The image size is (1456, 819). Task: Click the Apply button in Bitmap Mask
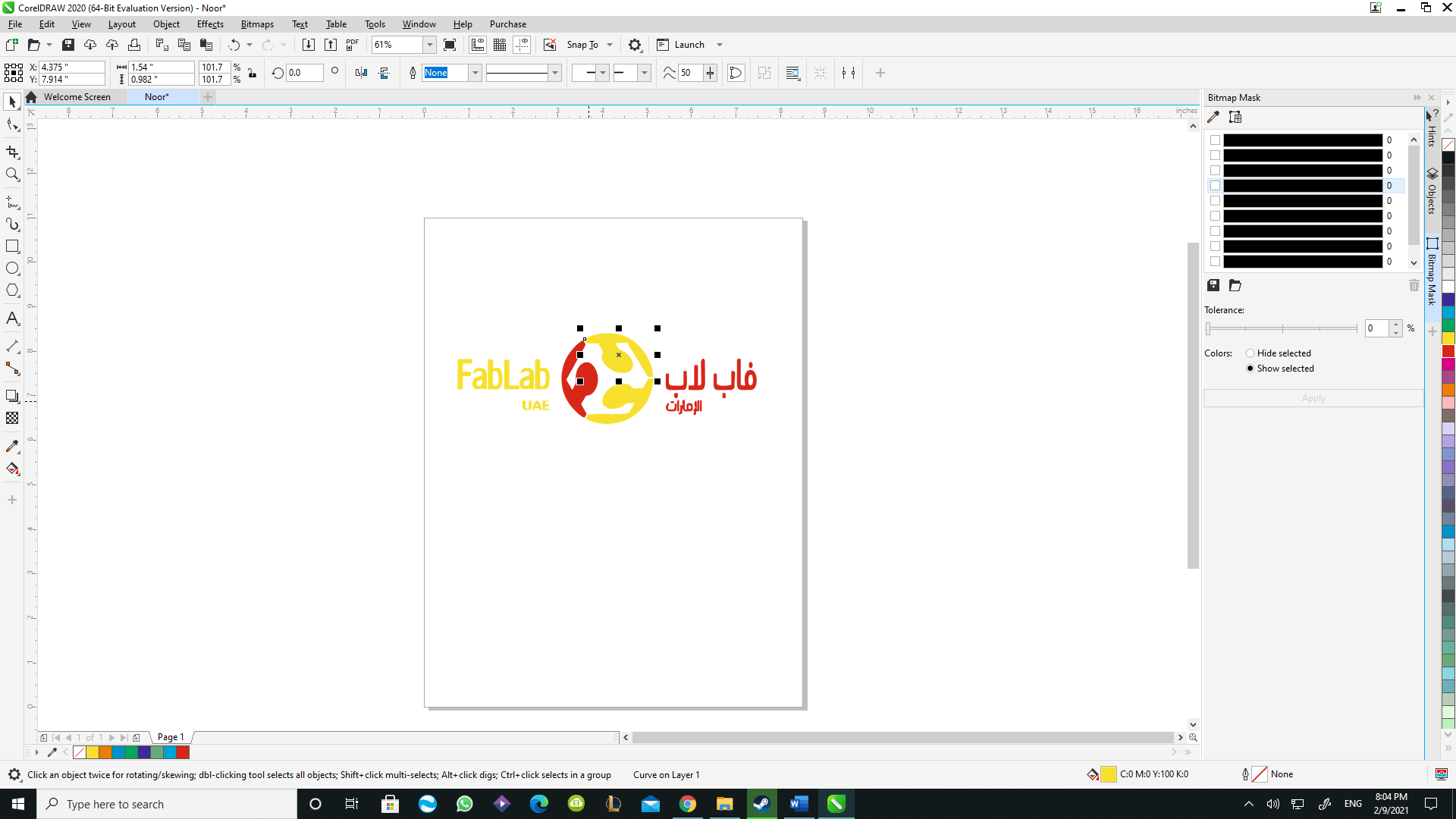click(x=1313, y=398)
